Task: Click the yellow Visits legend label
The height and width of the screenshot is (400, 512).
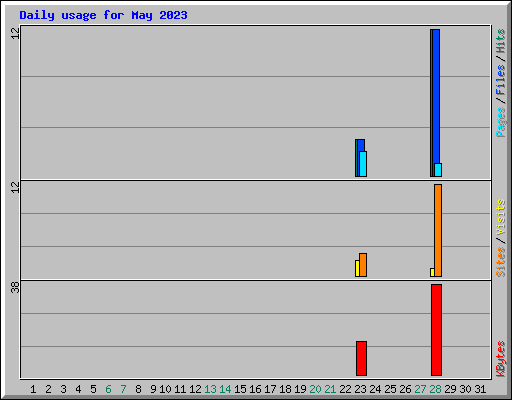Action: point(500,217)
